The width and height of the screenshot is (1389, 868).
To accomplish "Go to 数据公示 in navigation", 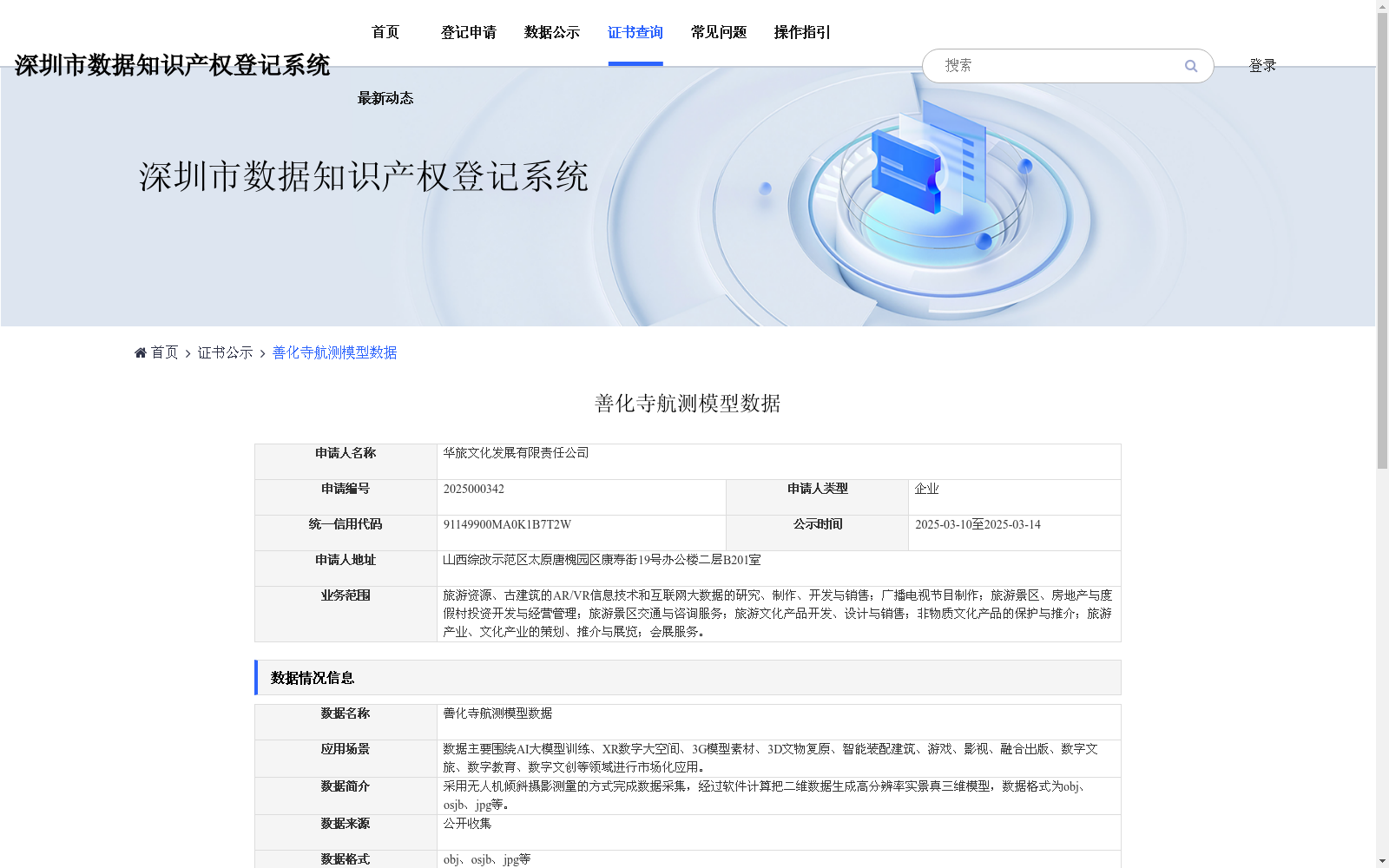I will coord(552,32).
